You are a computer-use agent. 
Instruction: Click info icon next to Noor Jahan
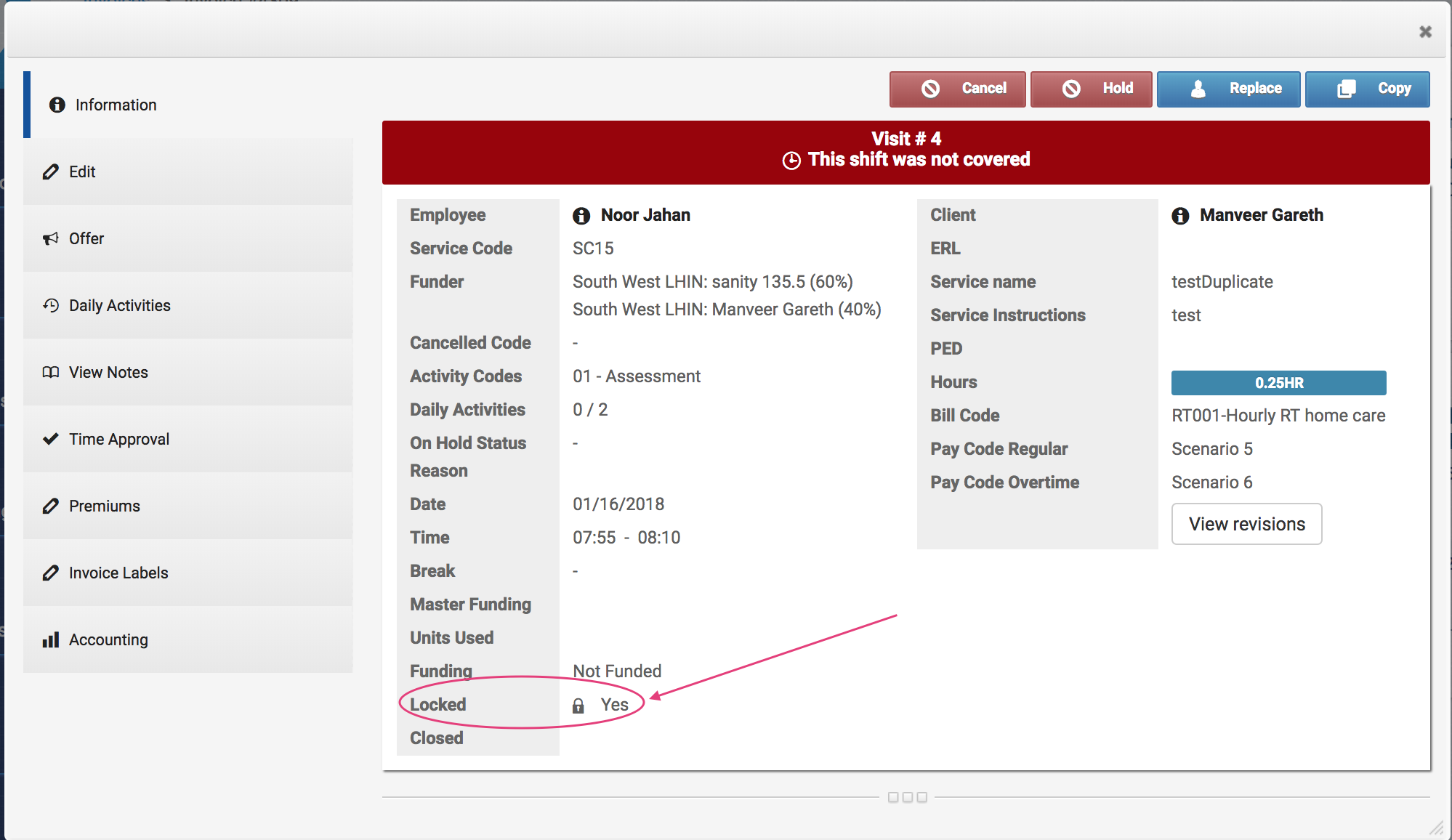coord(581,216)
